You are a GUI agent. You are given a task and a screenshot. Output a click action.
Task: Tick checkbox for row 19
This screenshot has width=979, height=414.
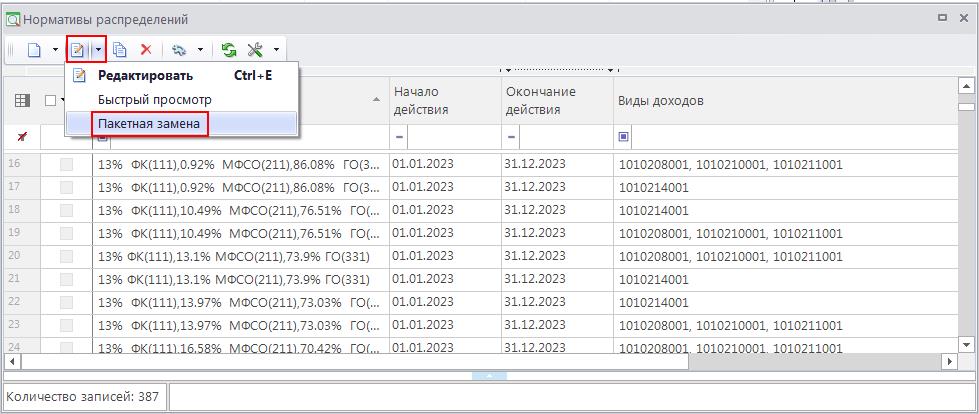coord(66,234)
